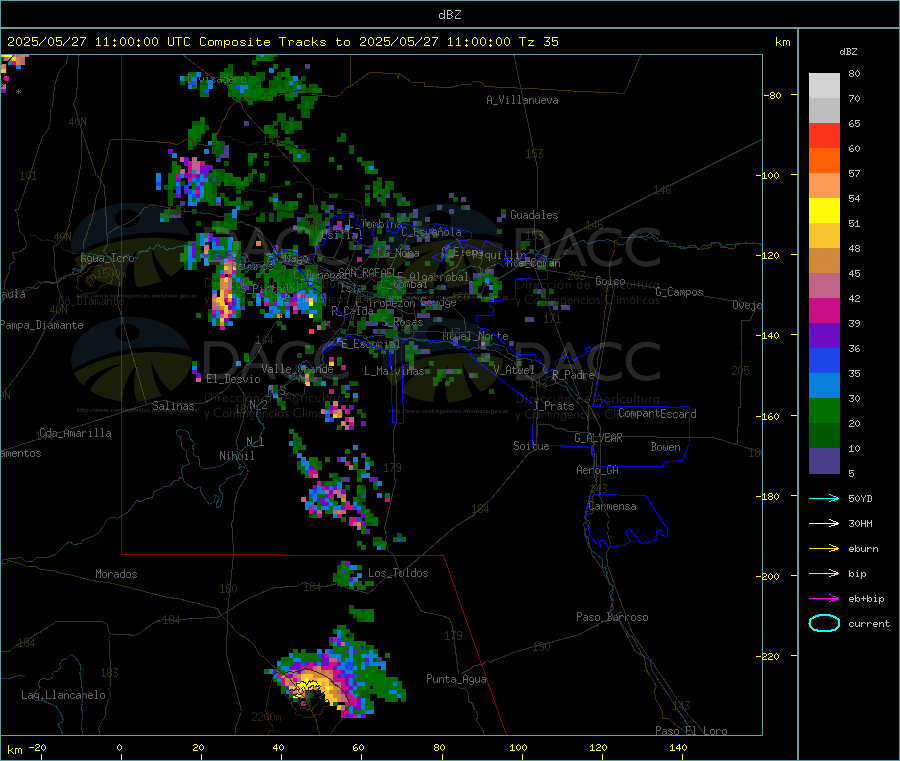Viewport: 900px width, 761px height.
Task: Click the Guadales place label
Action: pos(534,215)
